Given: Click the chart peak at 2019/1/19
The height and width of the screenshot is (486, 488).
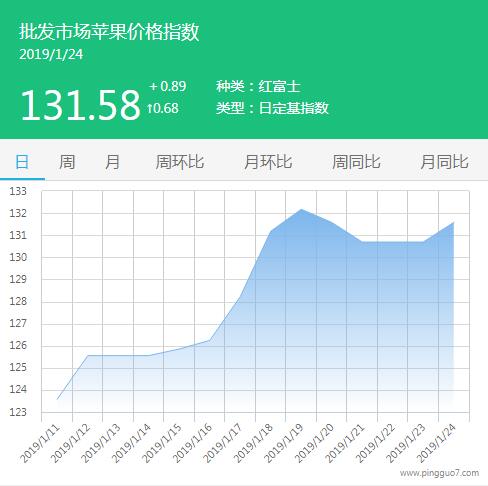Looking at the screenshot, I should point(301,209).
